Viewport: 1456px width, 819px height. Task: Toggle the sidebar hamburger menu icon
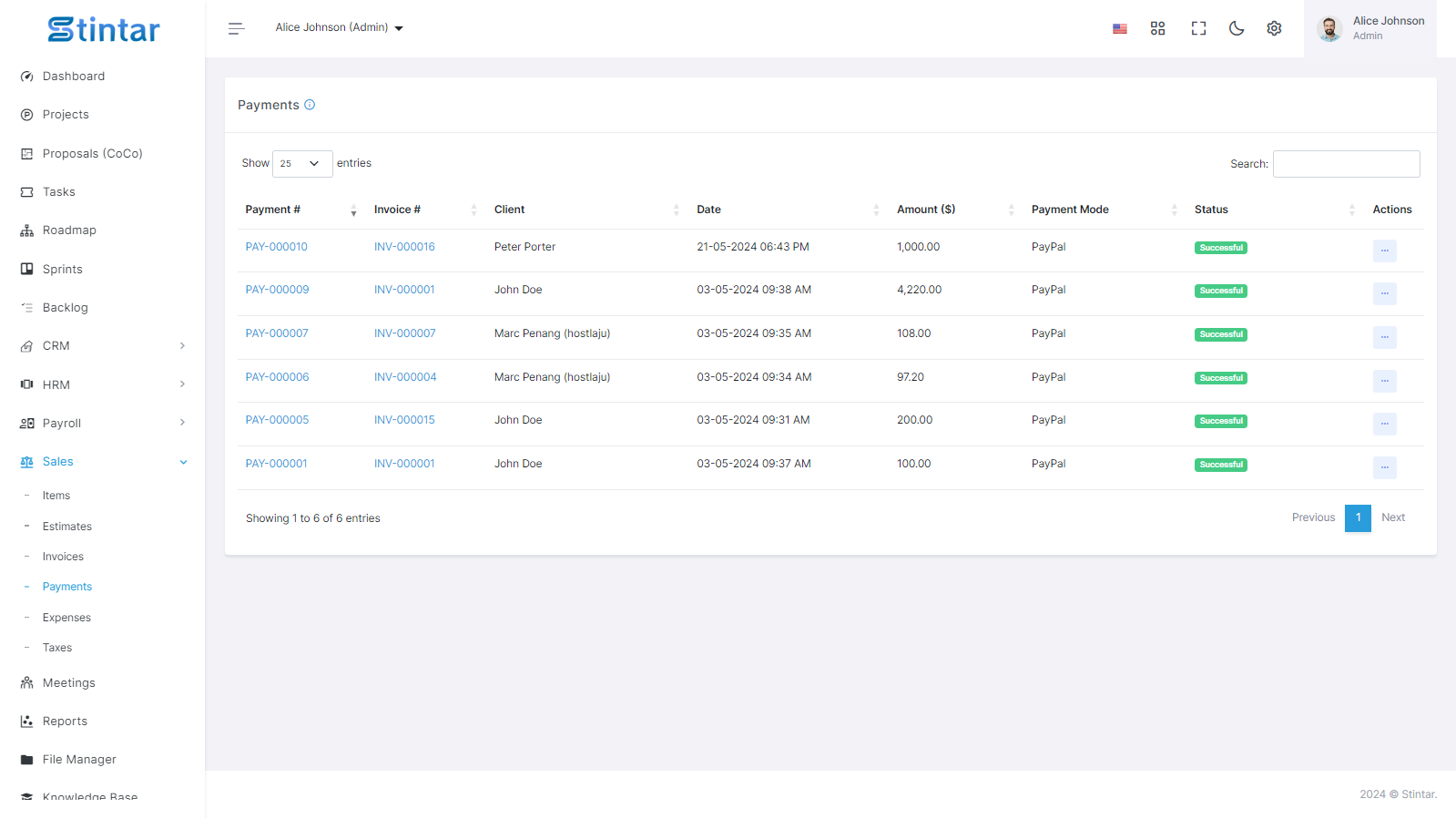click(x=236, y=28)
